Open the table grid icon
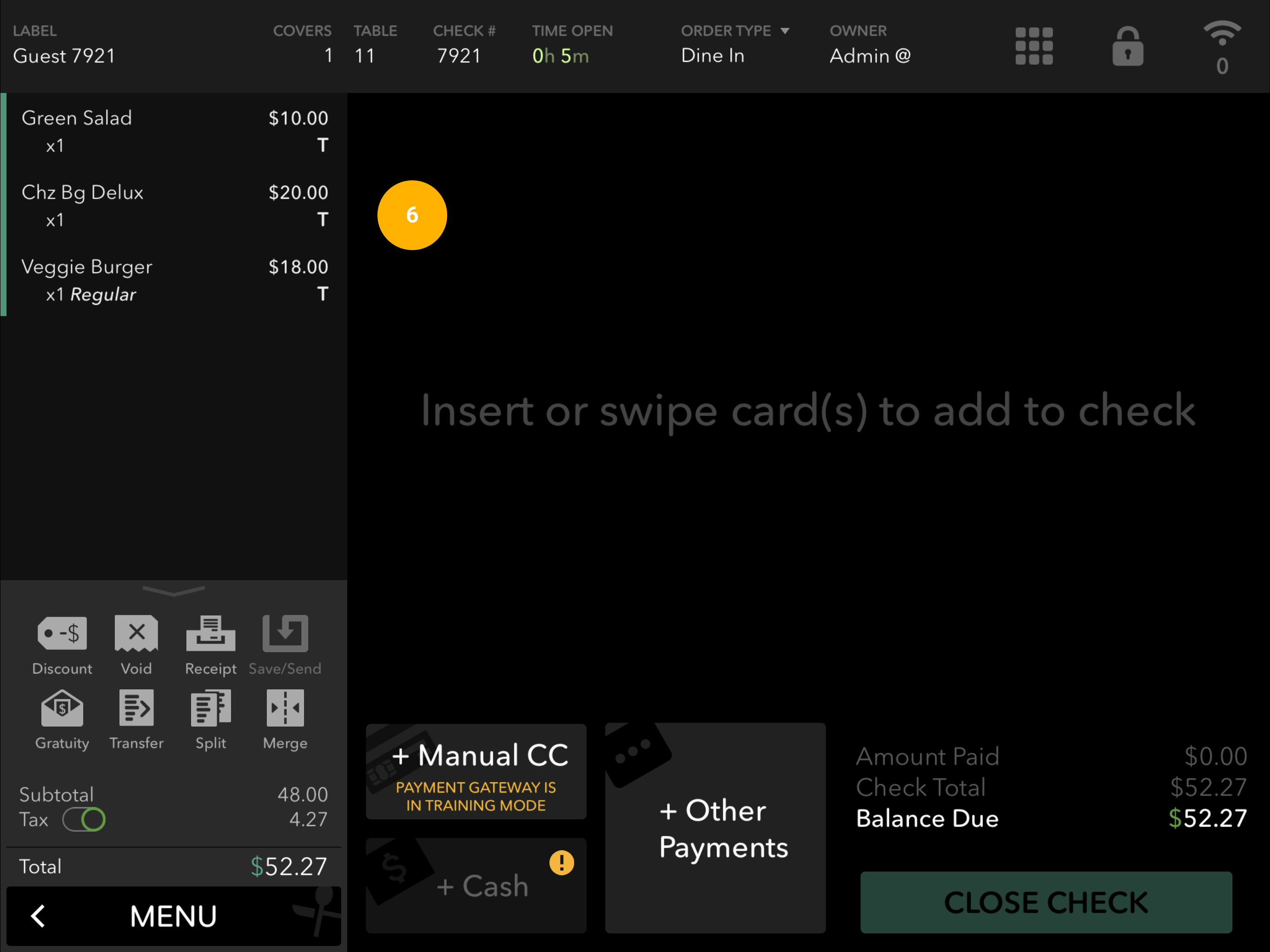The width and height of the screenshot is (1270, 952). coord(1033,46)
